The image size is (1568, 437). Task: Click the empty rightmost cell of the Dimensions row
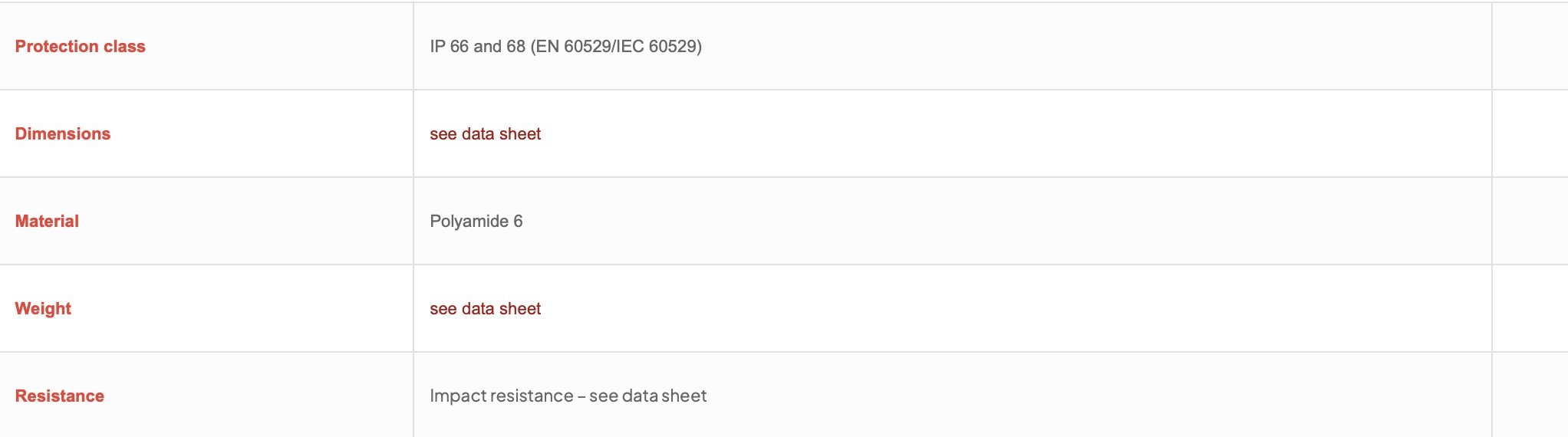point(1530,134)
